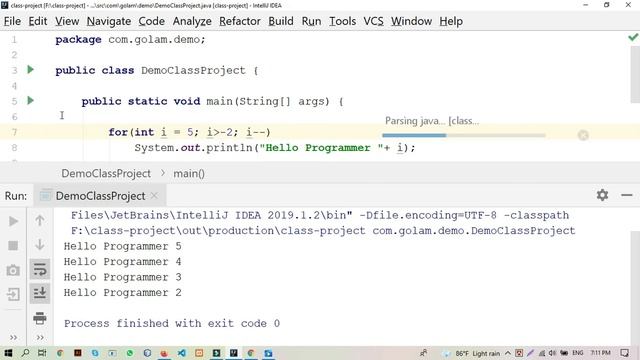Open the Windows Start menu

(8, 353)
